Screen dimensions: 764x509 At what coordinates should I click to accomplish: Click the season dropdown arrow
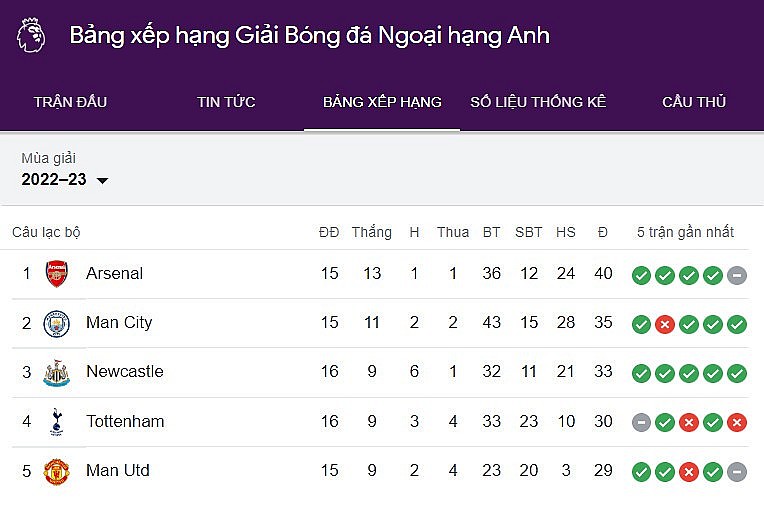(x=102, y=181)
